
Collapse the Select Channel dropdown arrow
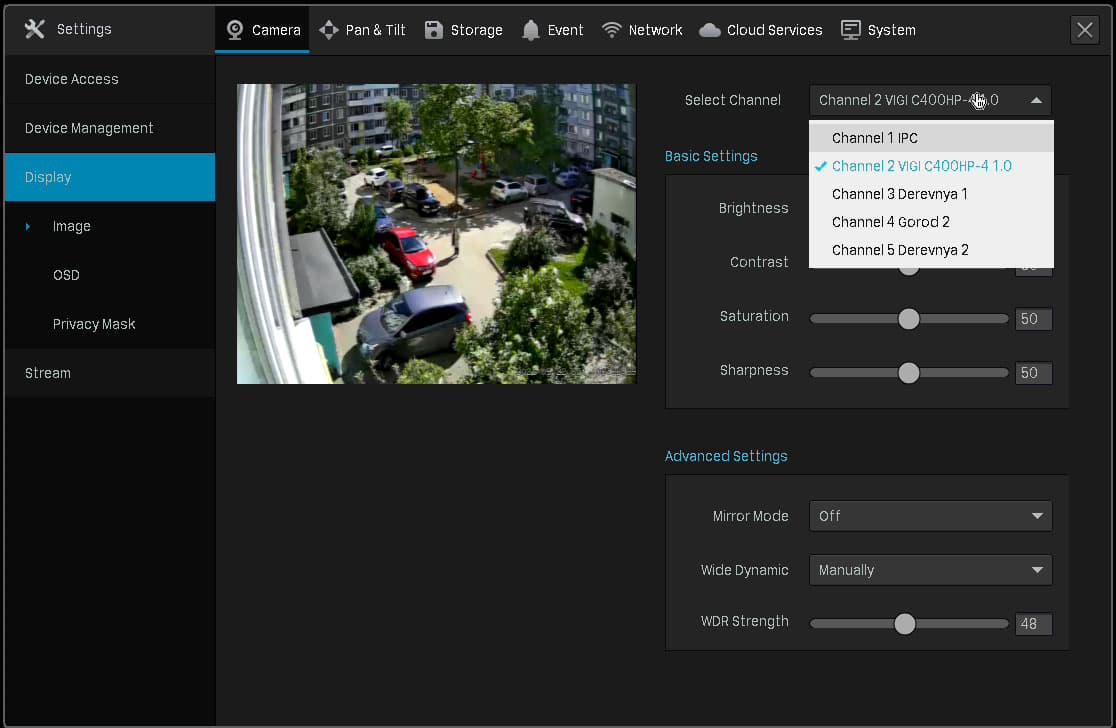tap(1036, 100)
